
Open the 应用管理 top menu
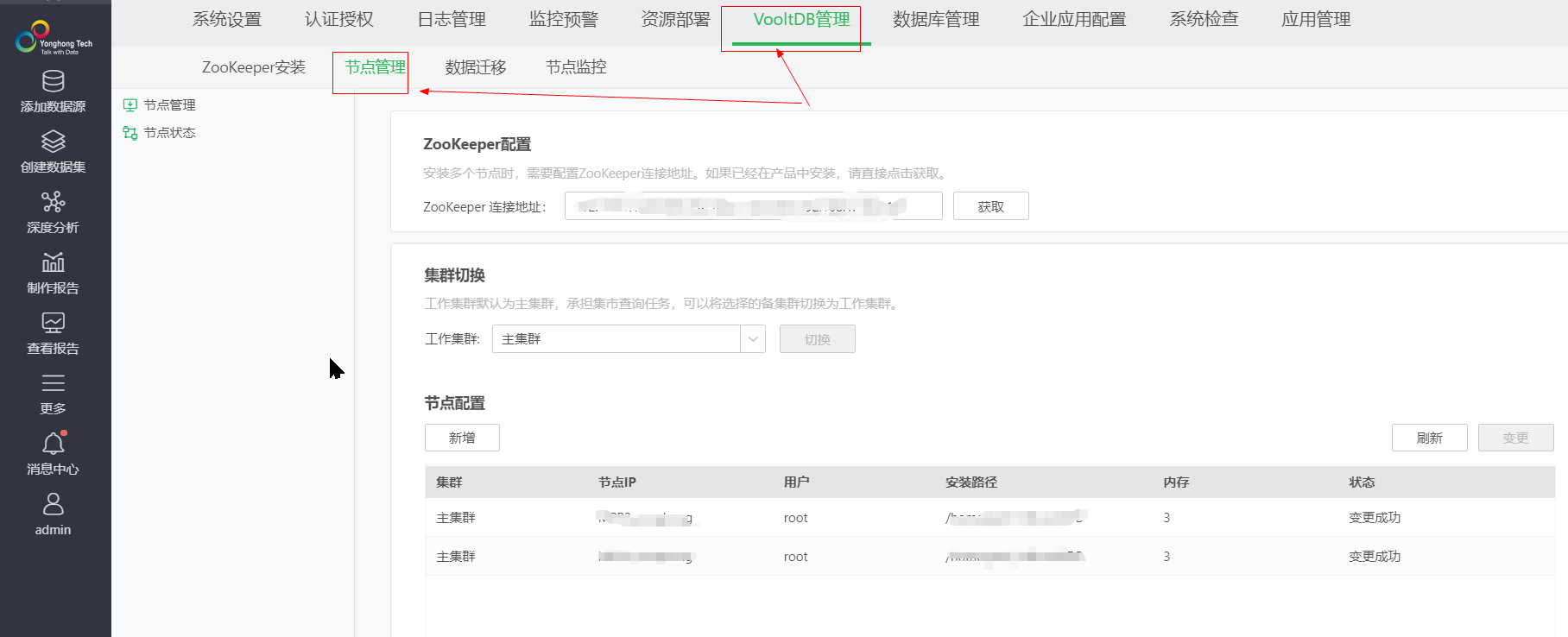coord(1316,20)
